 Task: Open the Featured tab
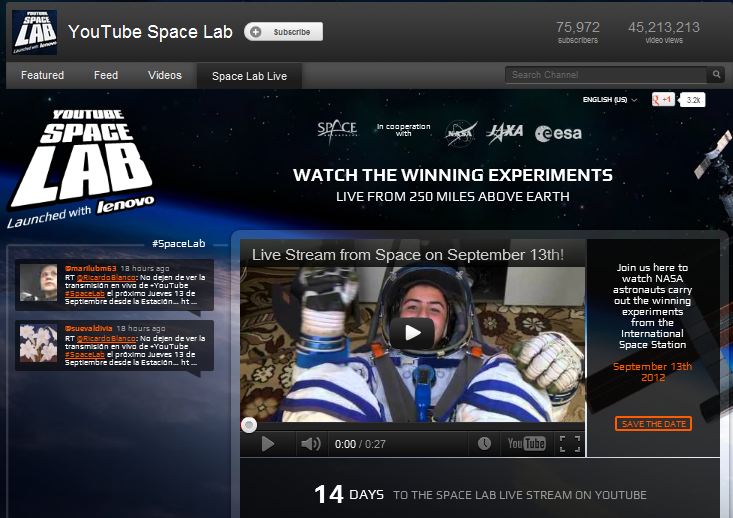point(43,75)
